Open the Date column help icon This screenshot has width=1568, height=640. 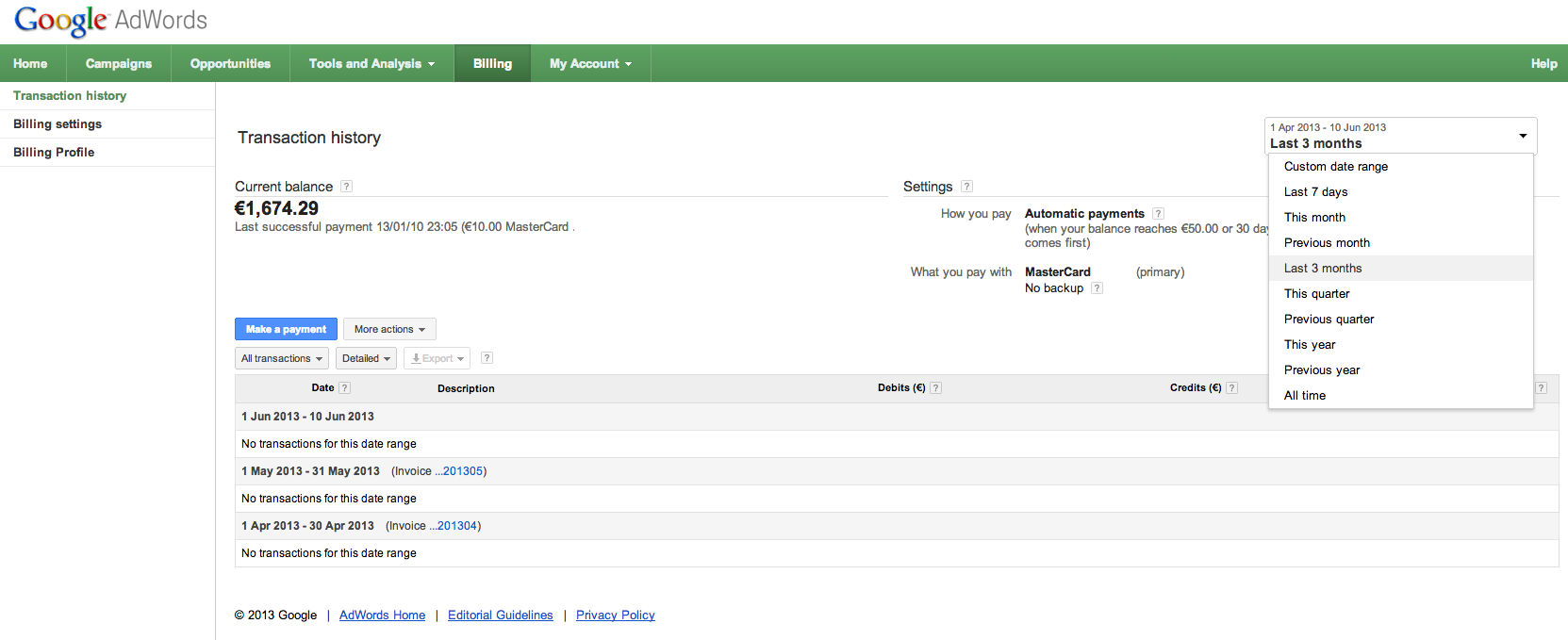pos(344,388)
